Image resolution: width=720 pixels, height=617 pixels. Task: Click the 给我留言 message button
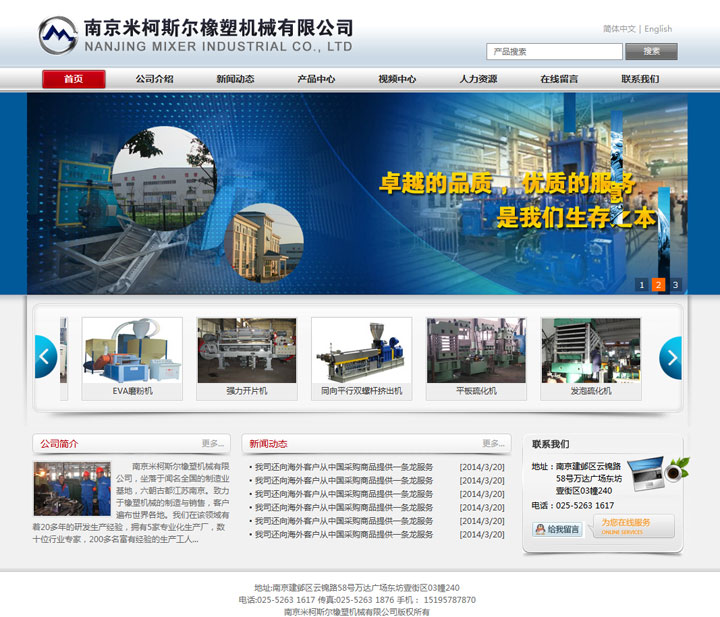558,529
